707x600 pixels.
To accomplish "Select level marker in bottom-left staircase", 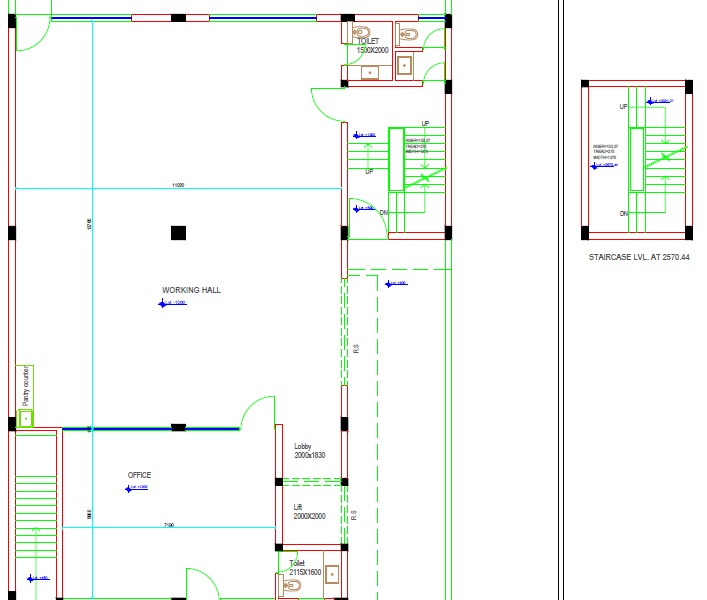I will 38,578.
